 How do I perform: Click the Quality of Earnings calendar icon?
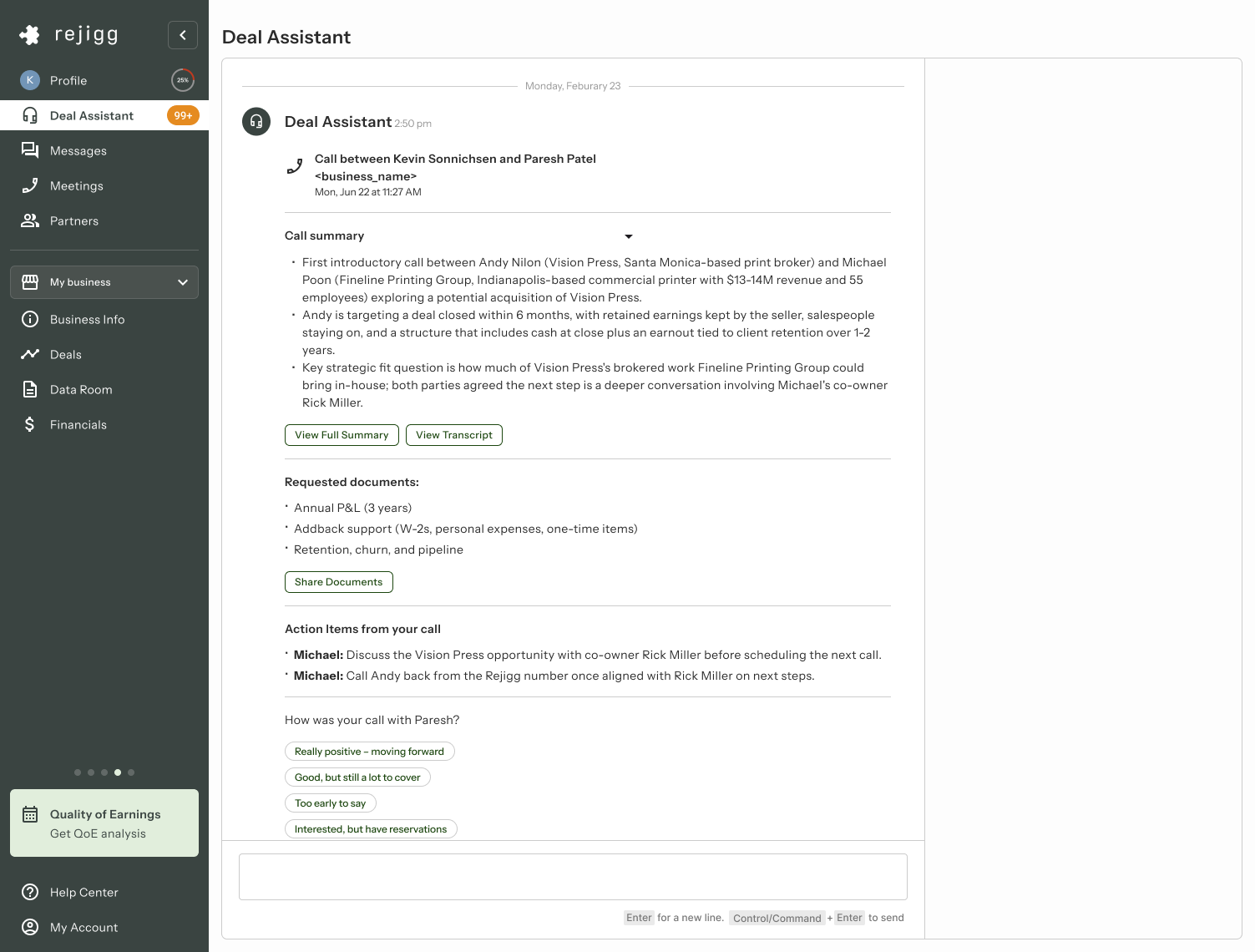tap(30, 814)
